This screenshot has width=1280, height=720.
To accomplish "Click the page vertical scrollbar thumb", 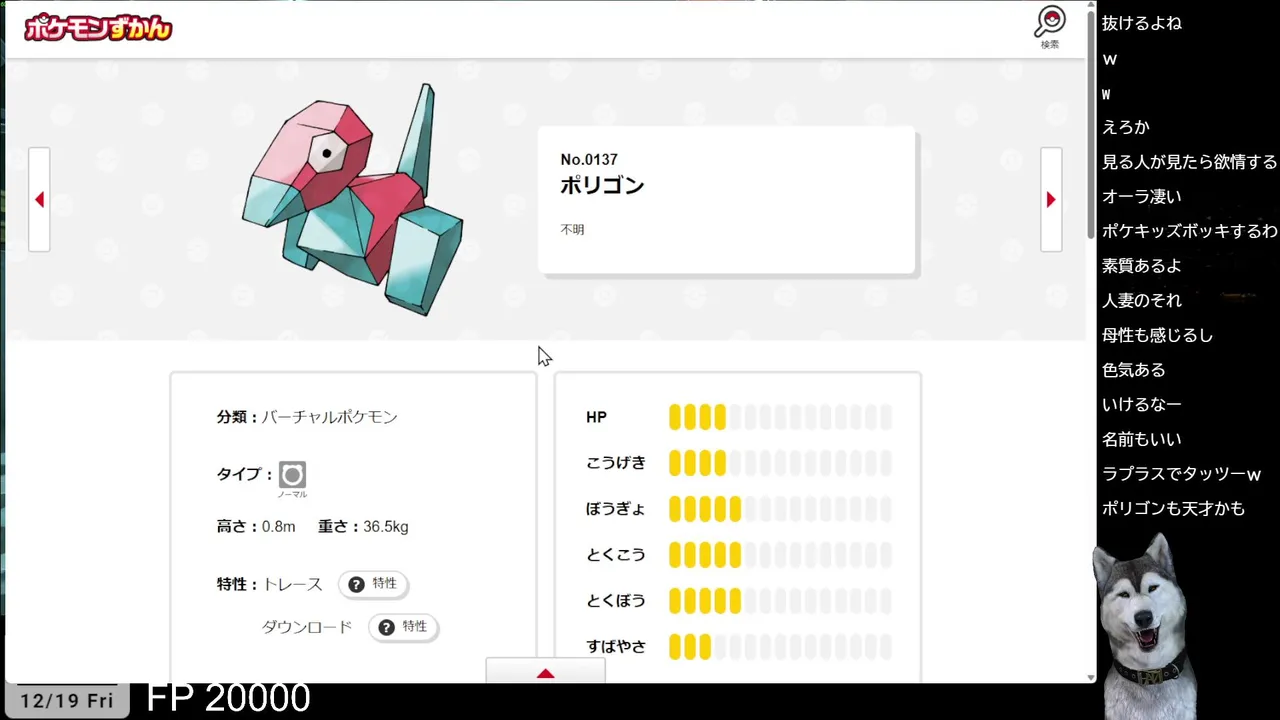I will click(x=1091, y=125).
